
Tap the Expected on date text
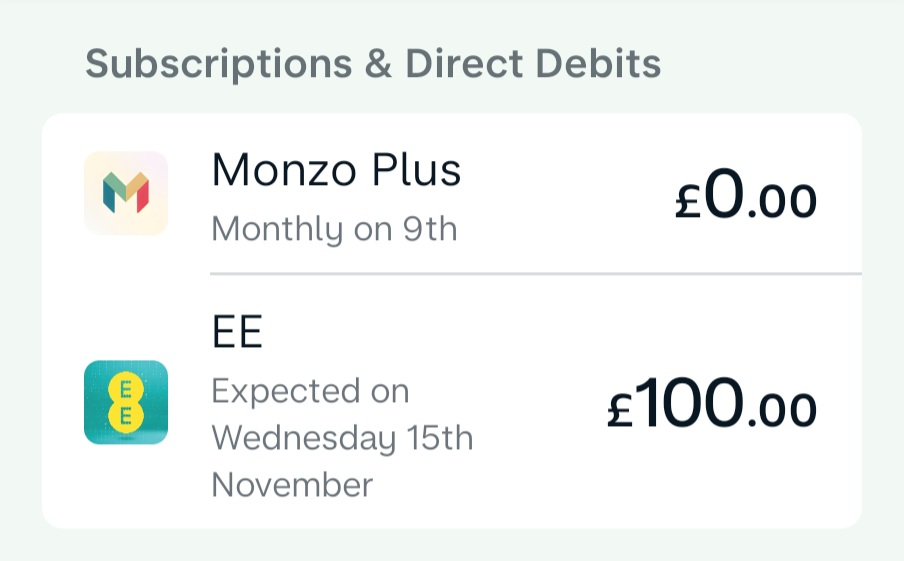[x=311, y=391]
